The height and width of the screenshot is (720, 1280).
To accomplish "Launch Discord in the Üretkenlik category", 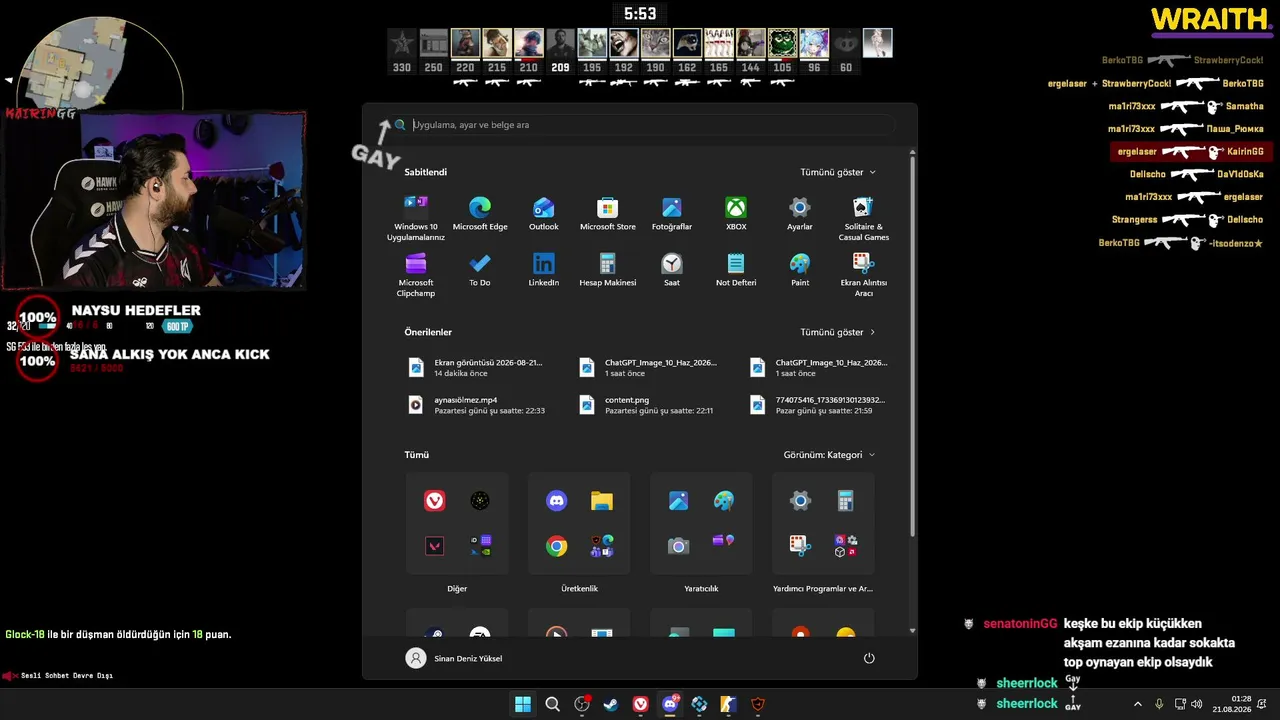I will (557, 501).
